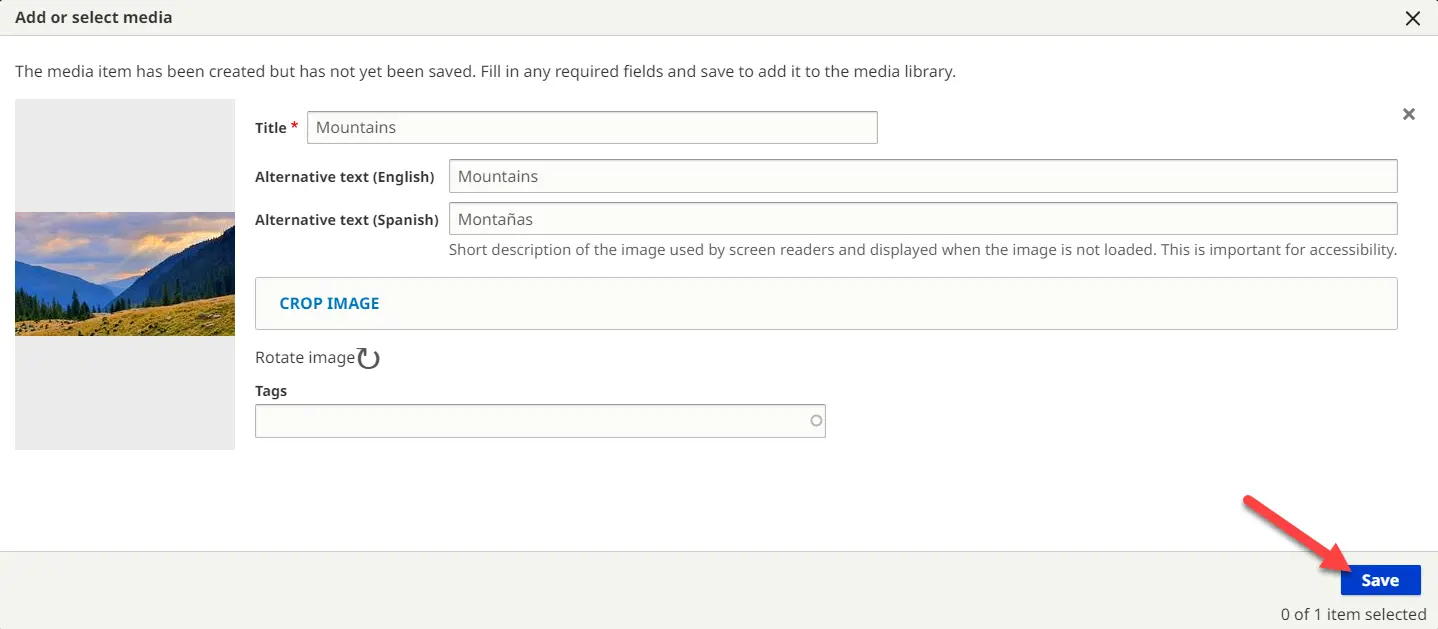Click the "0 of 1 item selected" counter
1438x629 pixels.
pyautogui.click(x=1353, y=614)
